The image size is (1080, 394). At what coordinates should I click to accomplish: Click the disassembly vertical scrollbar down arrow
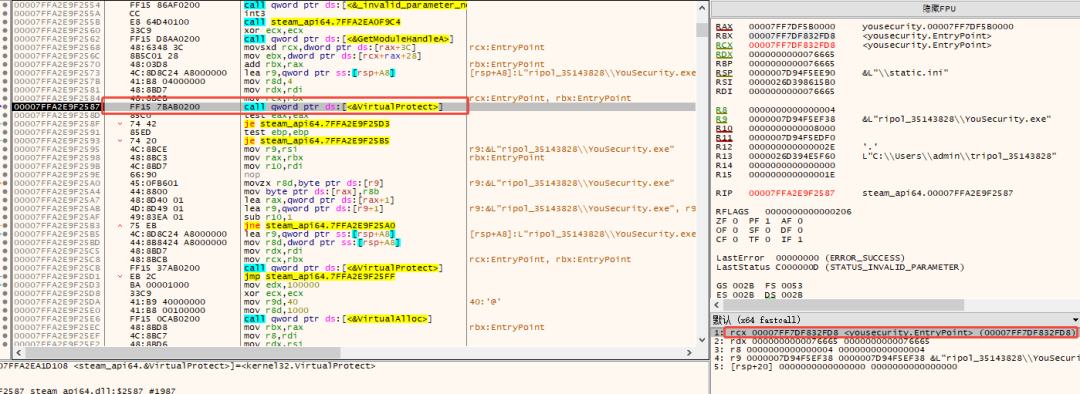[x=702, y=341]
